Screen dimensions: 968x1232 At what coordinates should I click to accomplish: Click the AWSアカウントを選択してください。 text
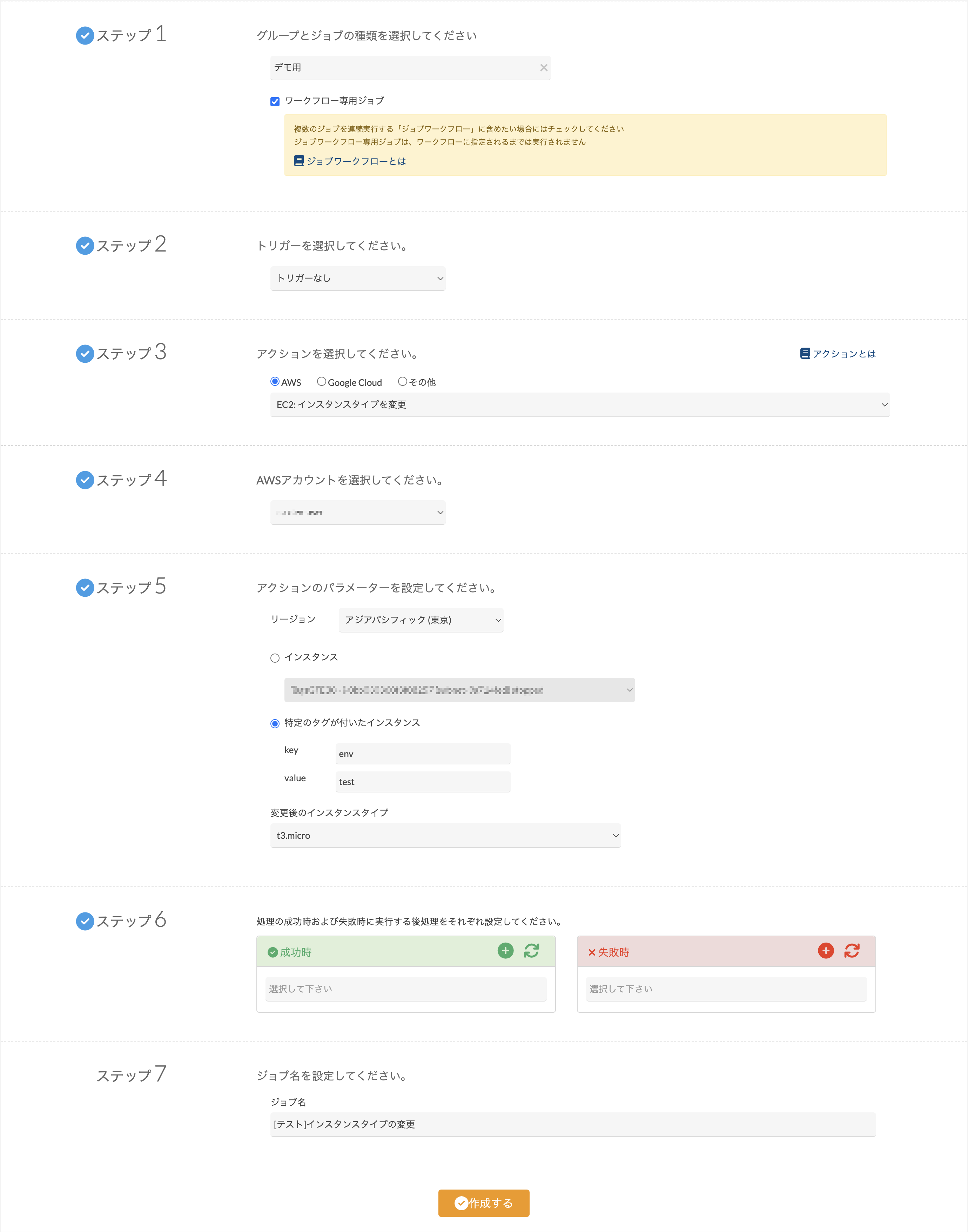tap(350, 480)
